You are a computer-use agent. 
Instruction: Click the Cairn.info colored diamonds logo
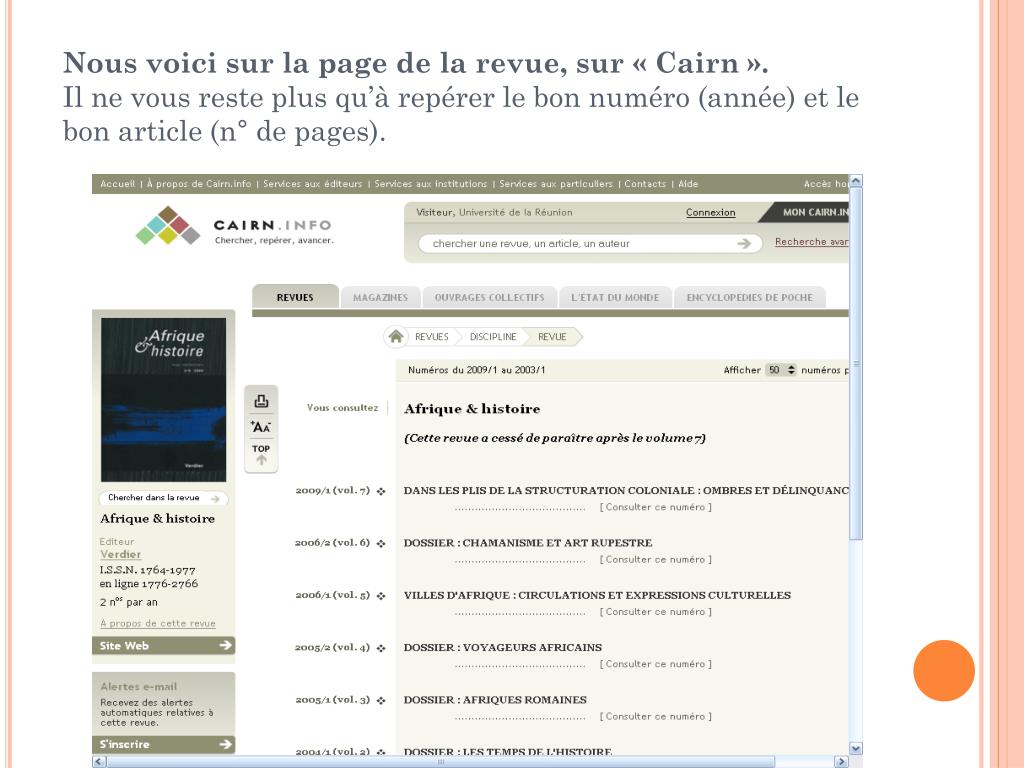pyautogui.click(x=168, y=225)
